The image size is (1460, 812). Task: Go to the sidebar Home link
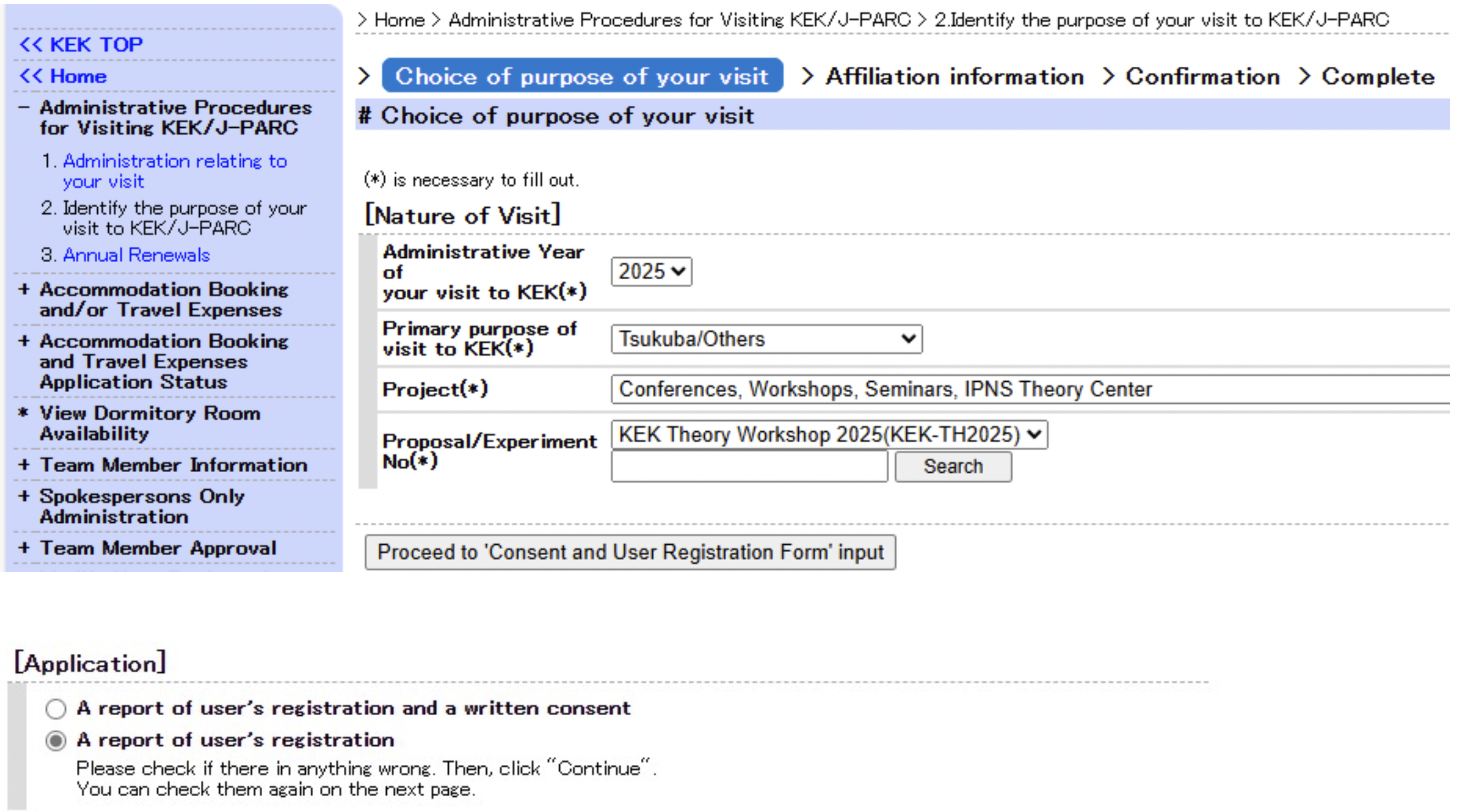63,76
